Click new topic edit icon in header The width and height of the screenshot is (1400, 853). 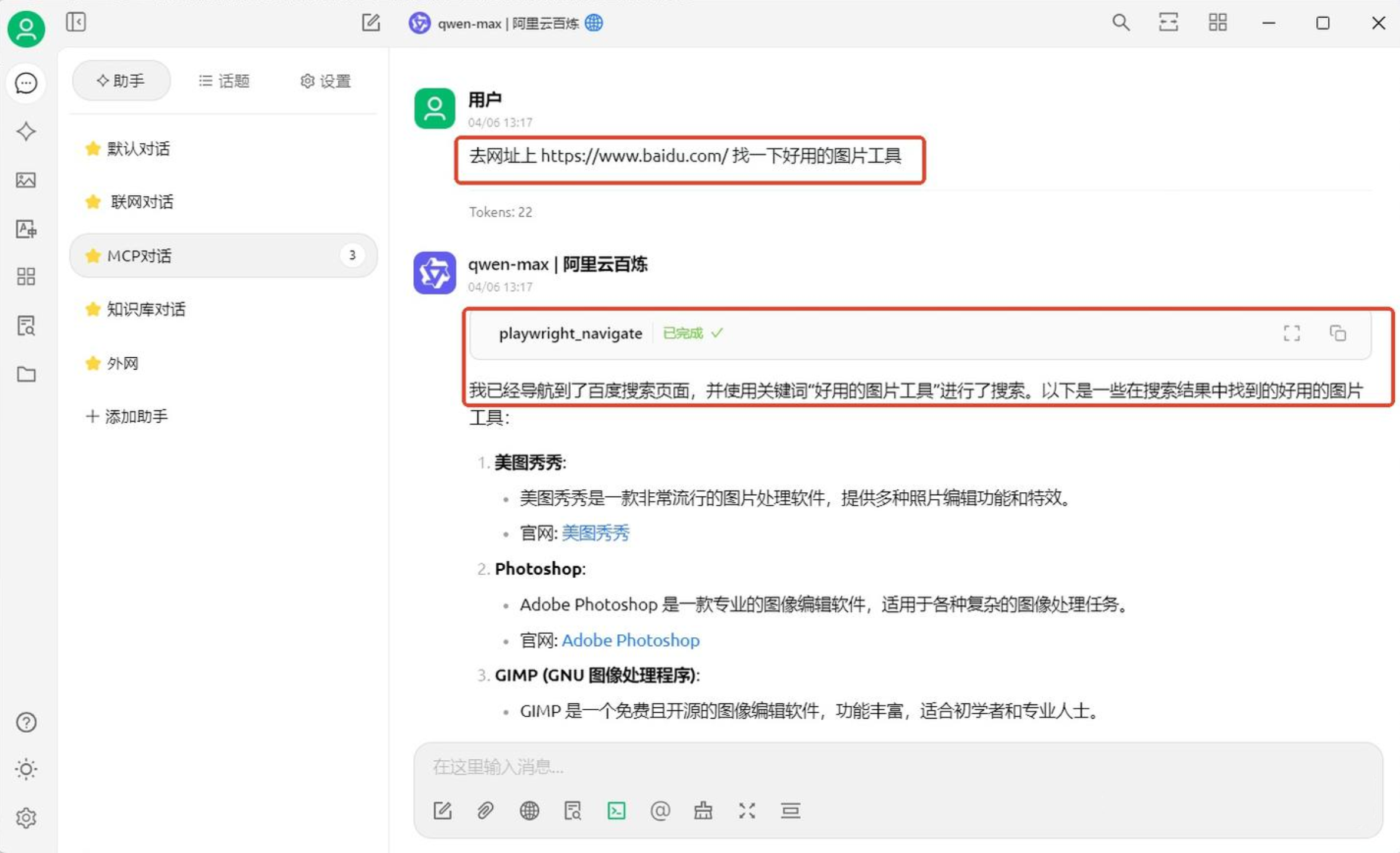(371, 23)
